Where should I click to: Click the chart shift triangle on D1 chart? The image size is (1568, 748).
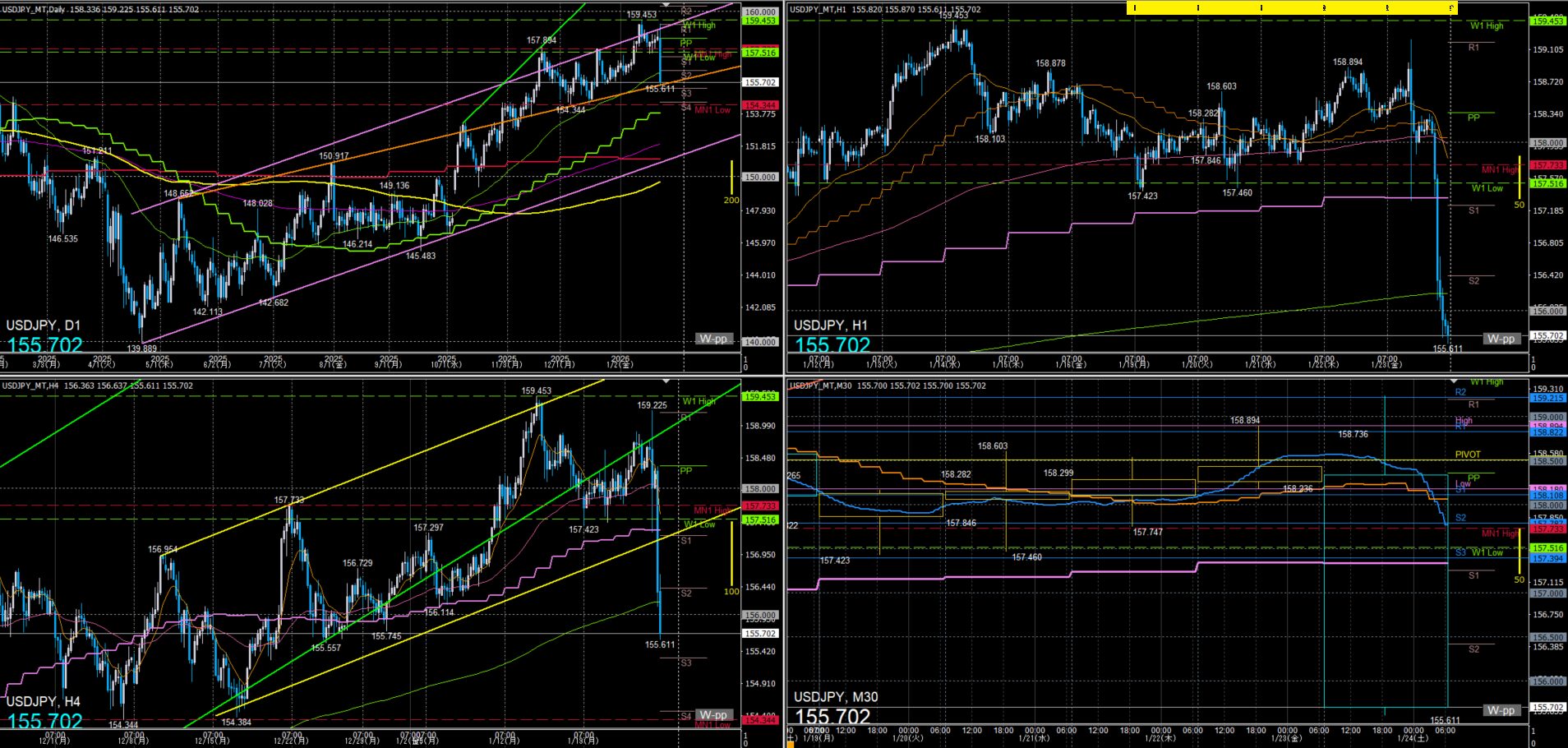666,6
